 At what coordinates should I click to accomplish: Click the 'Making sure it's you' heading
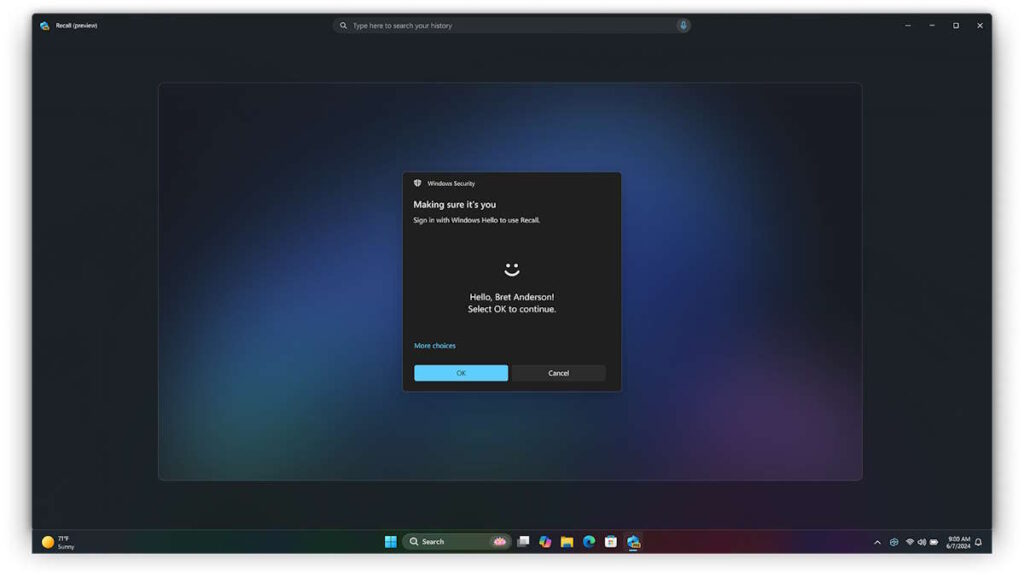(455, 204)
